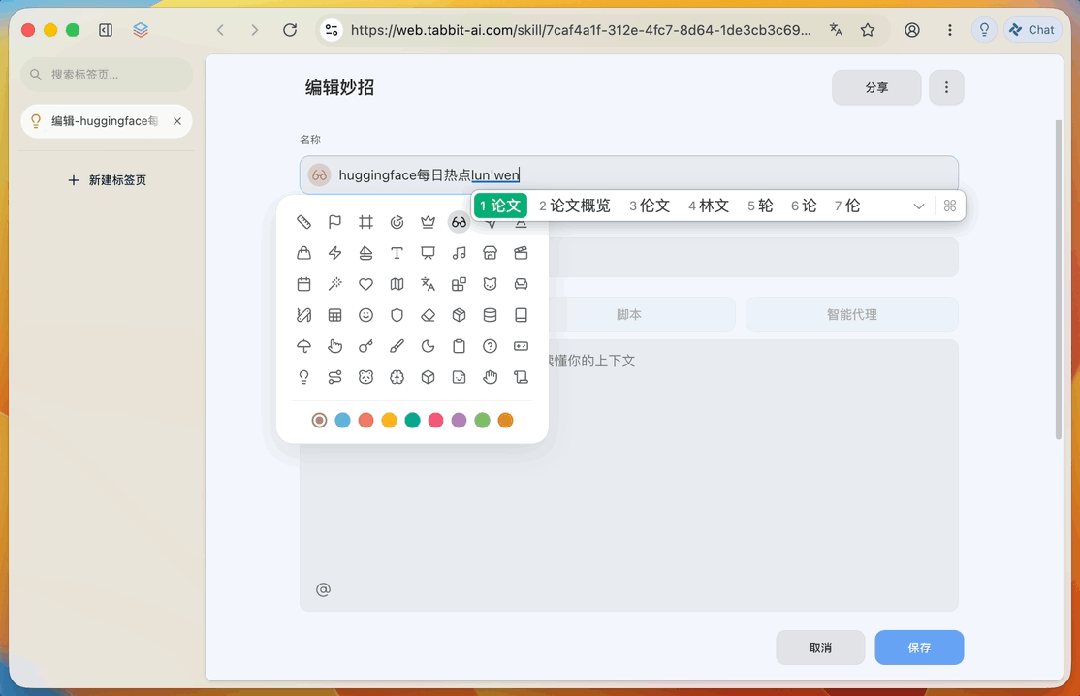Select the heart icon

(x=366, y=284)
